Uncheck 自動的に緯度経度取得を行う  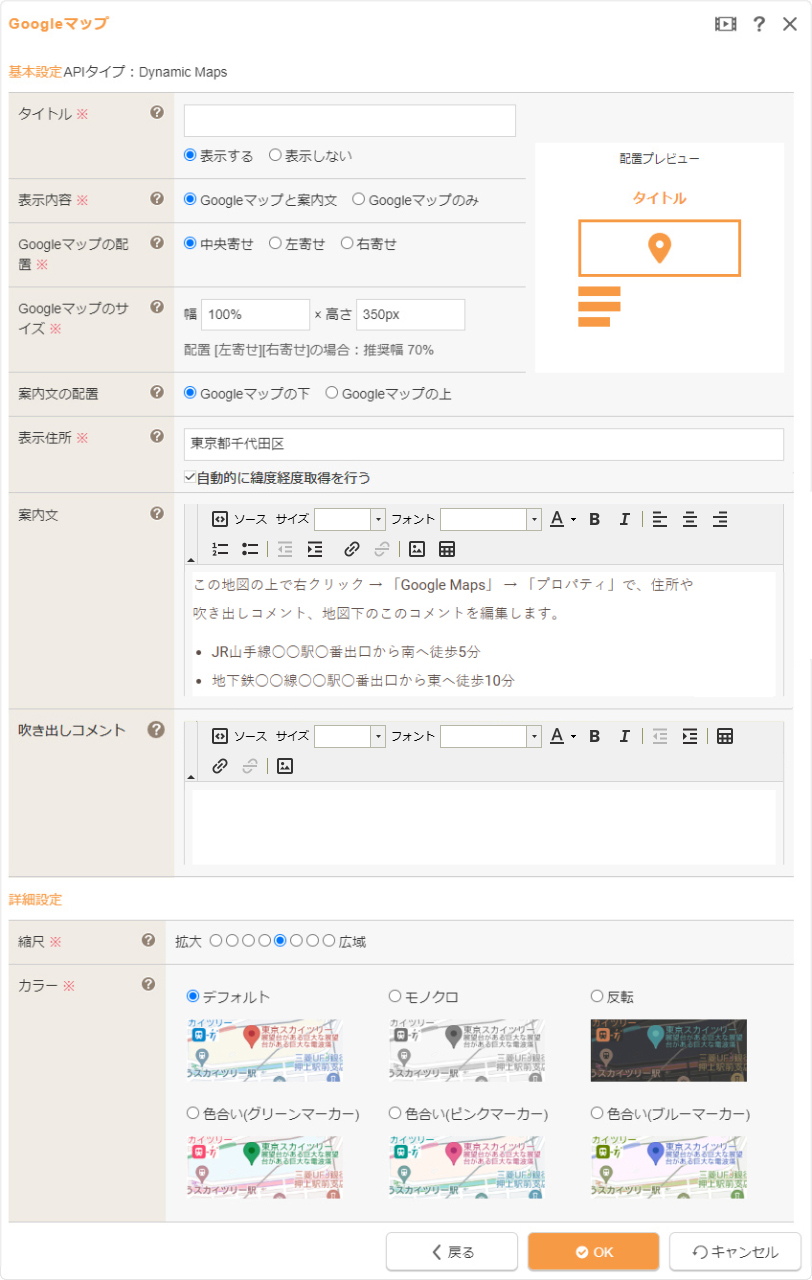[x=190, y=478]
